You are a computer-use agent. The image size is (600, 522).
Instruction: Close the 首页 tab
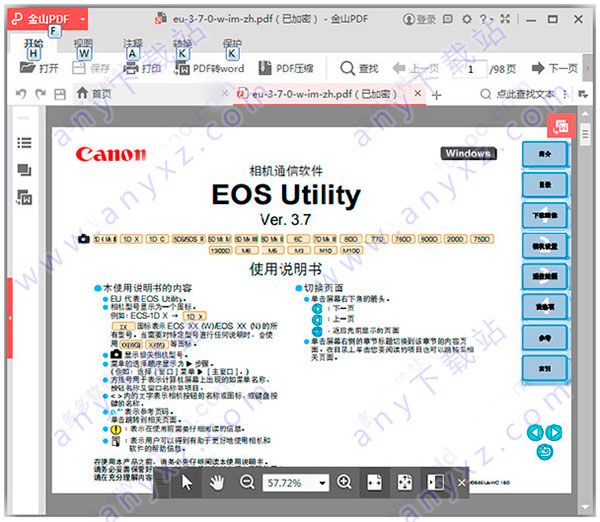[225, 93]
